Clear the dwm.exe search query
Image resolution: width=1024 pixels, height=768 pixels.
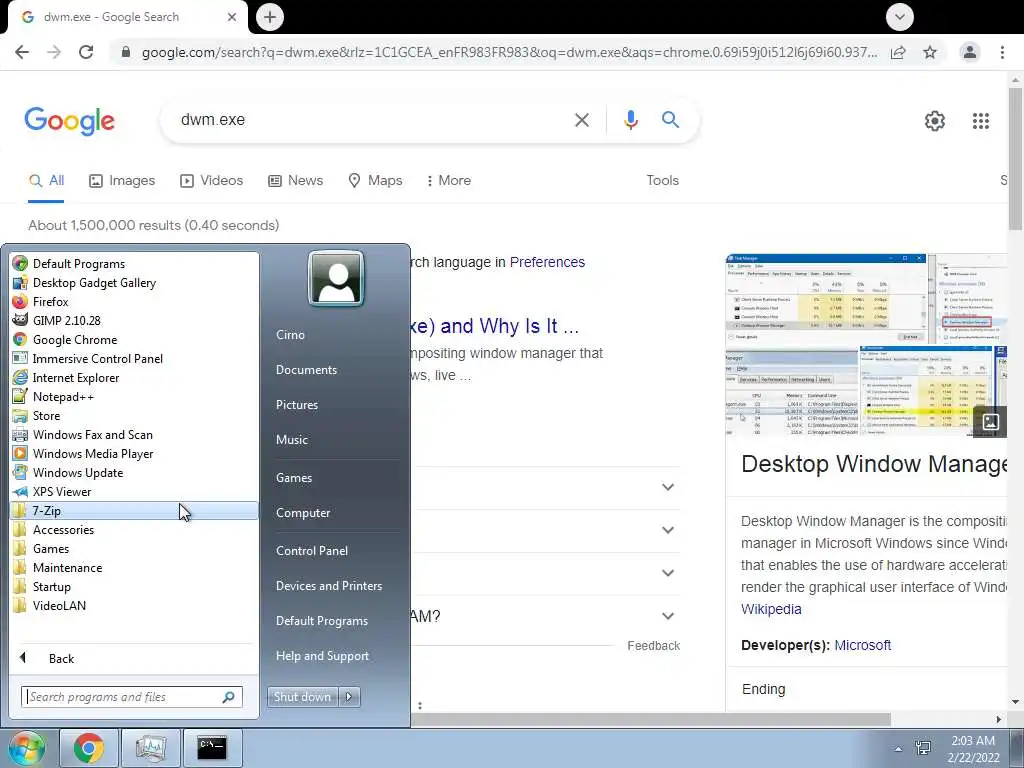(x=581, y=120)
